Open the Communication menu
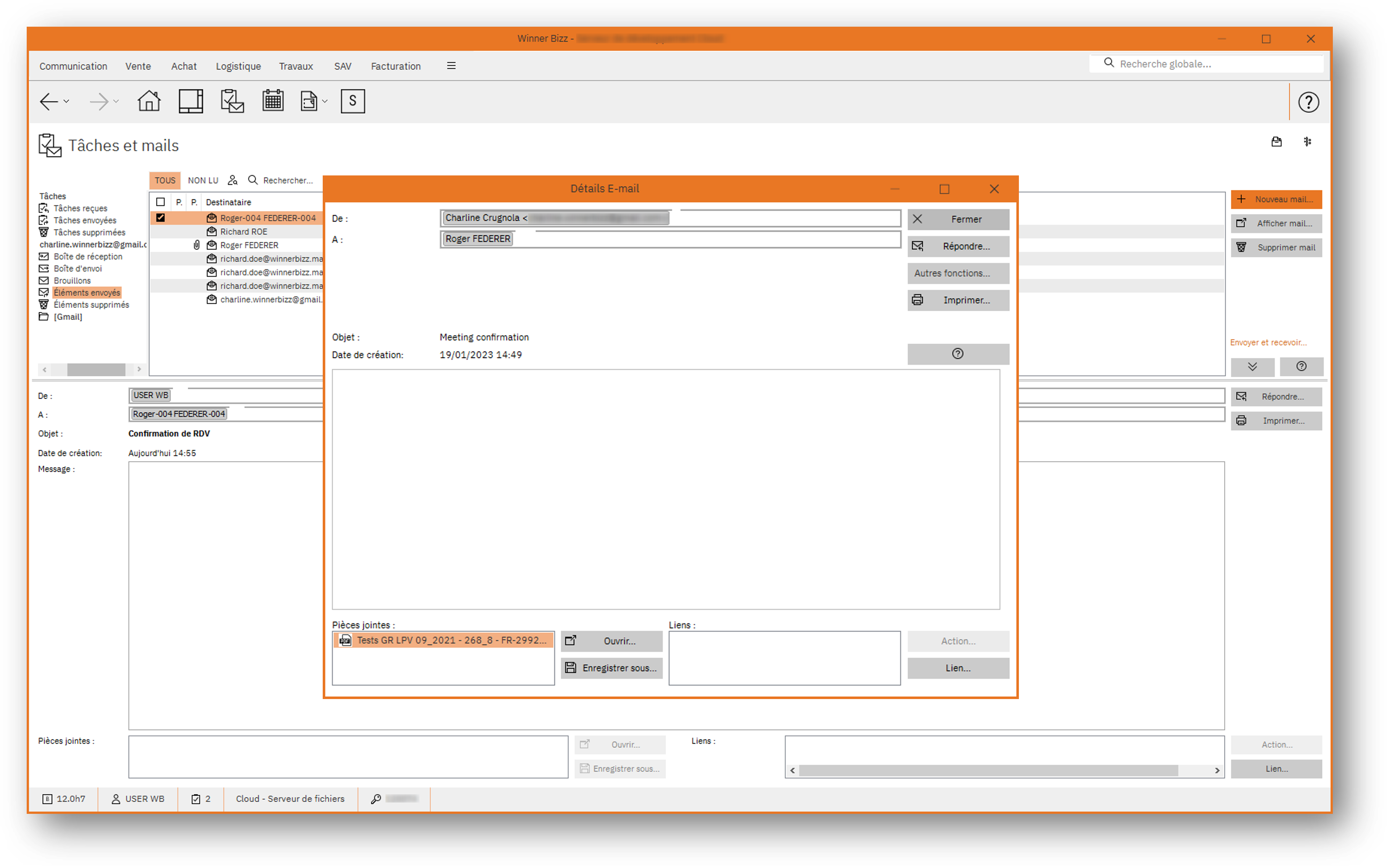 tap(73, 66)
